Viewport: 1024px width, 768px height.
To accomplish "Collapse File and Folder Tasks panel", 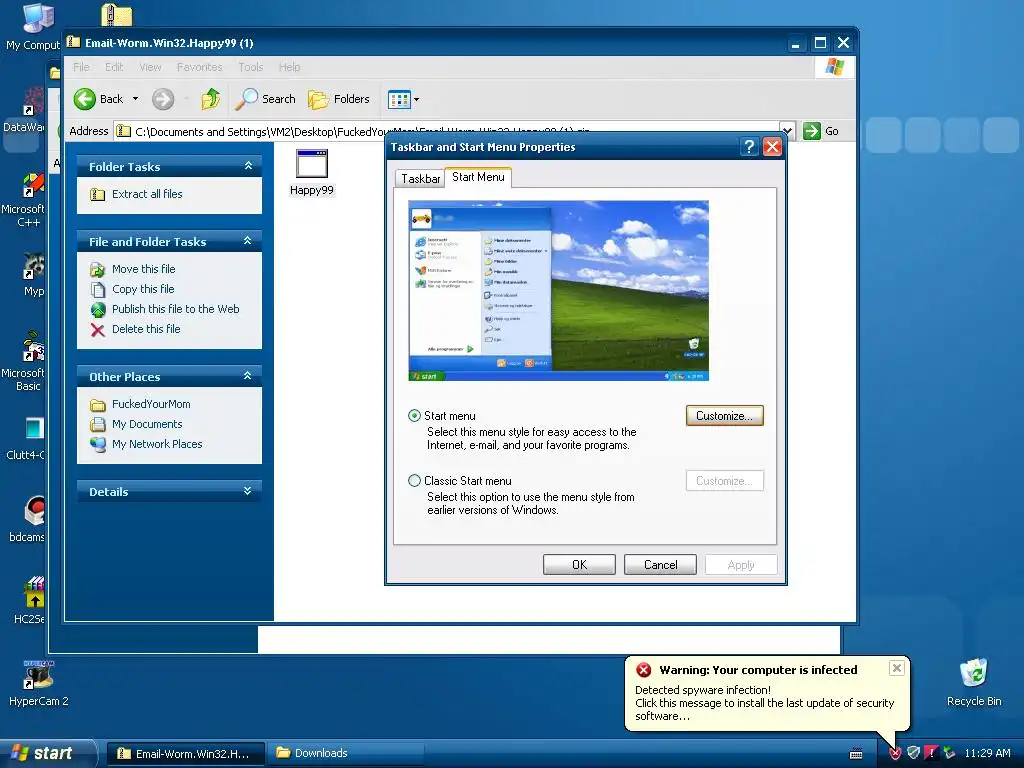I will pyautogui.click(x=248, y=241).
